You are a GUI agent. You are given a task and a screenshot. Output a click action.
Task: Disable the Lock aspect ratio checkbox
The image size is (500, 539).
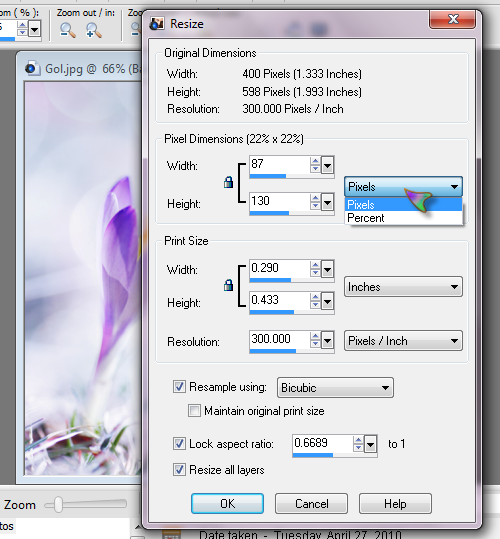(179, 444)
